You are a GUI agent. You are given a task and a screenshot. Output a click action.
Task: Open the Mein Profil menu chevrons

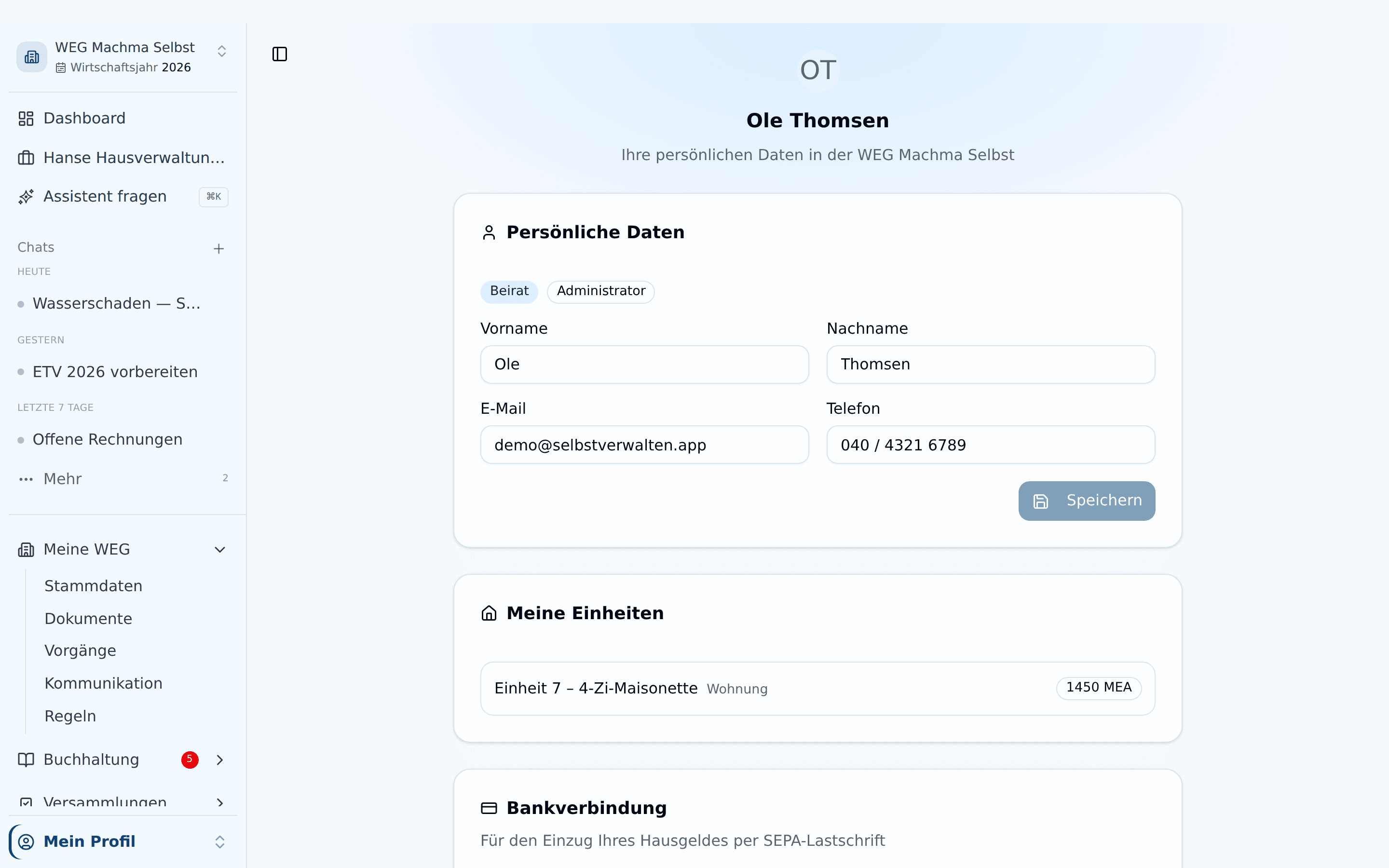(x=220, y=841)
